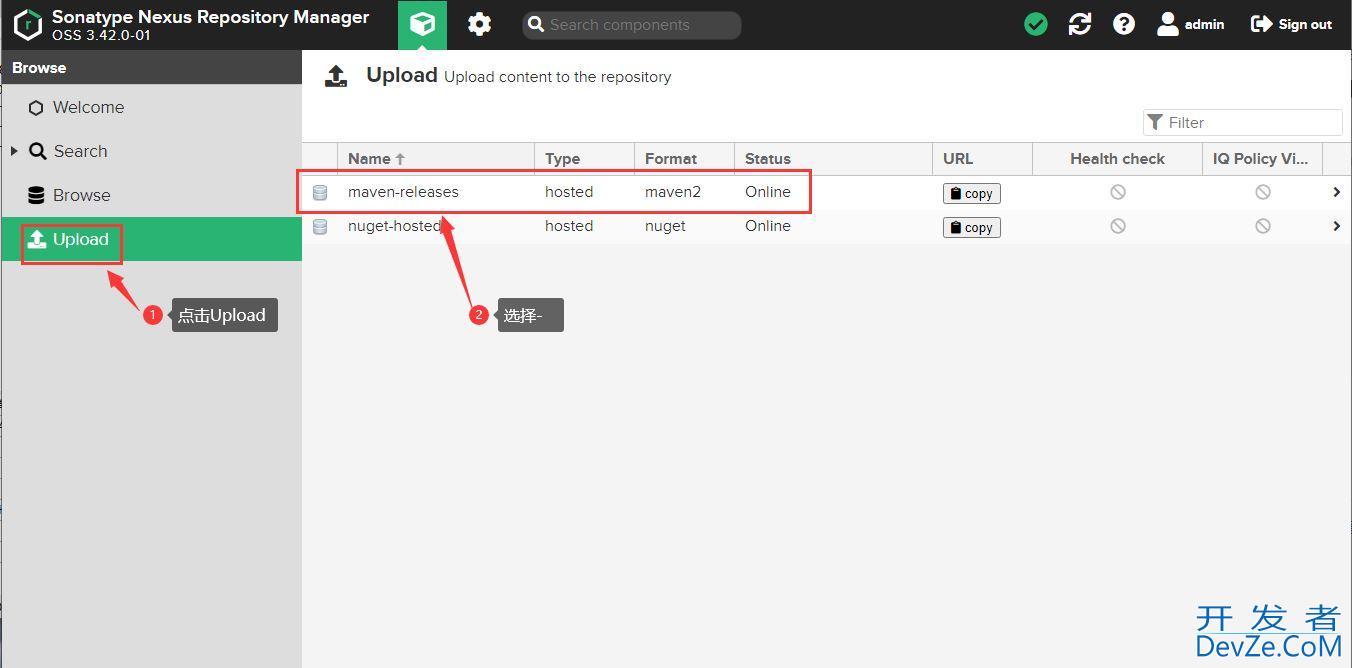
Task: Copy the maven-releases repository URL
Action: coord(972,194)
